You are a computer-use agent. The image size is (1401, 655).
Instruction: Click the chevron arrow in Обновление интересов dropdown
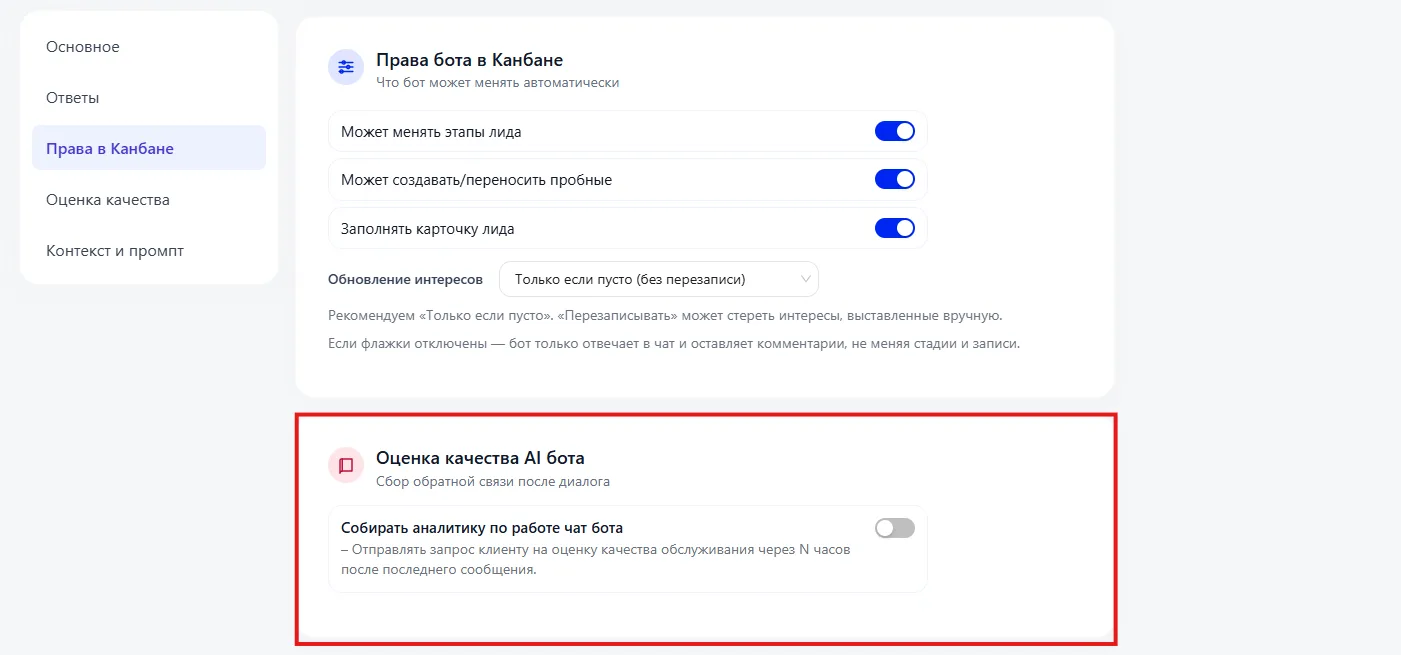[805, 279]
